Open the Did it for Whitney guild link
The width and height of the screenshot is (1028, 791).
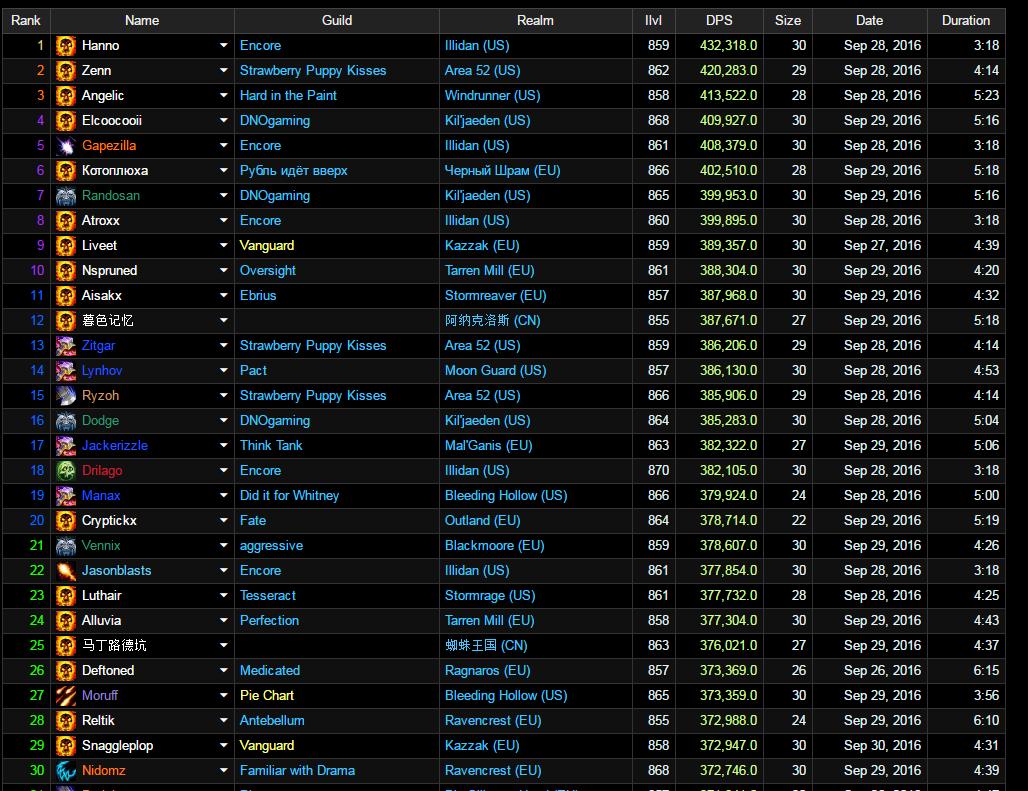coord(290,495)
